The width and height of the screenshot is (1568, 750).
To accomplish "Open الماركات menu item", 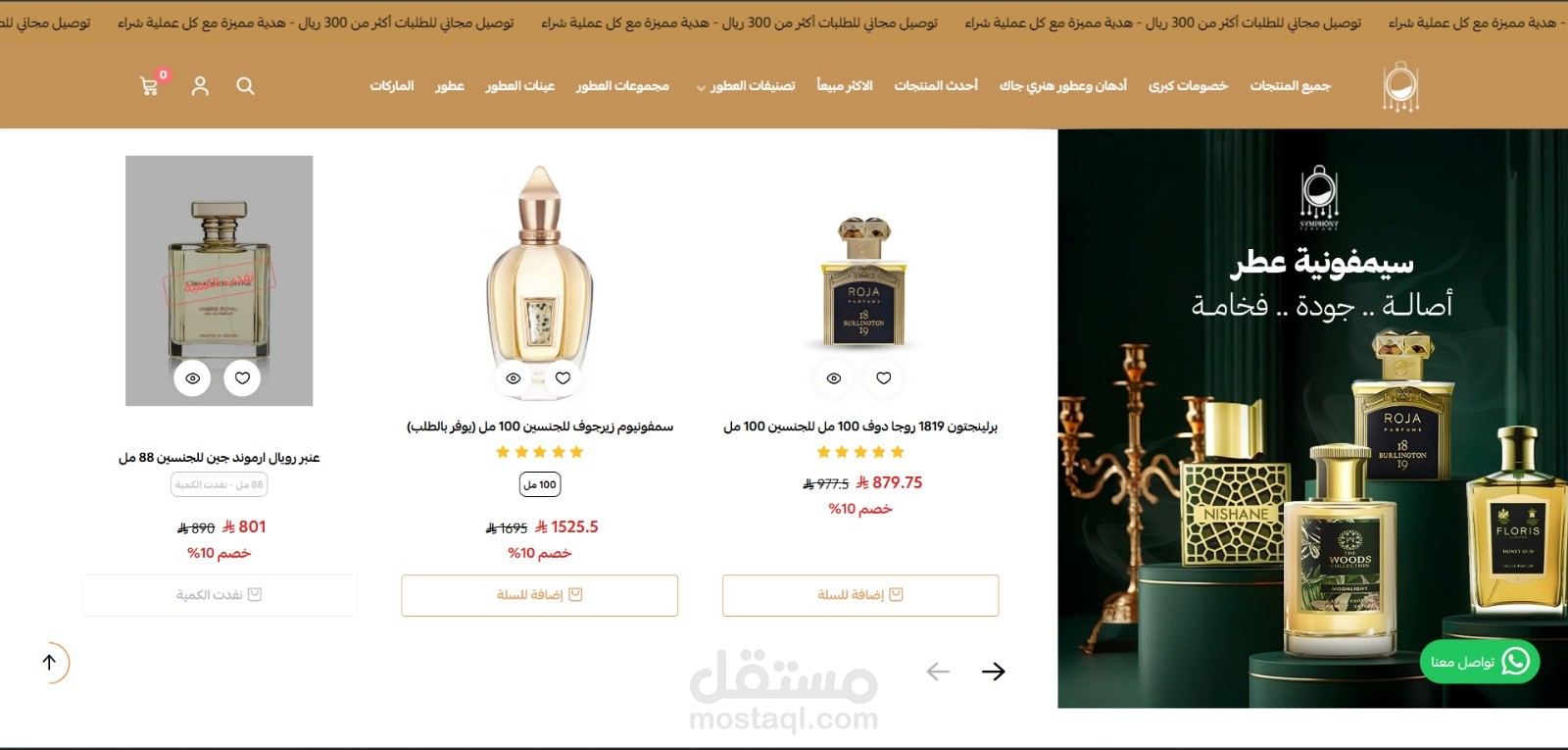I will click(x=392, y=86).
